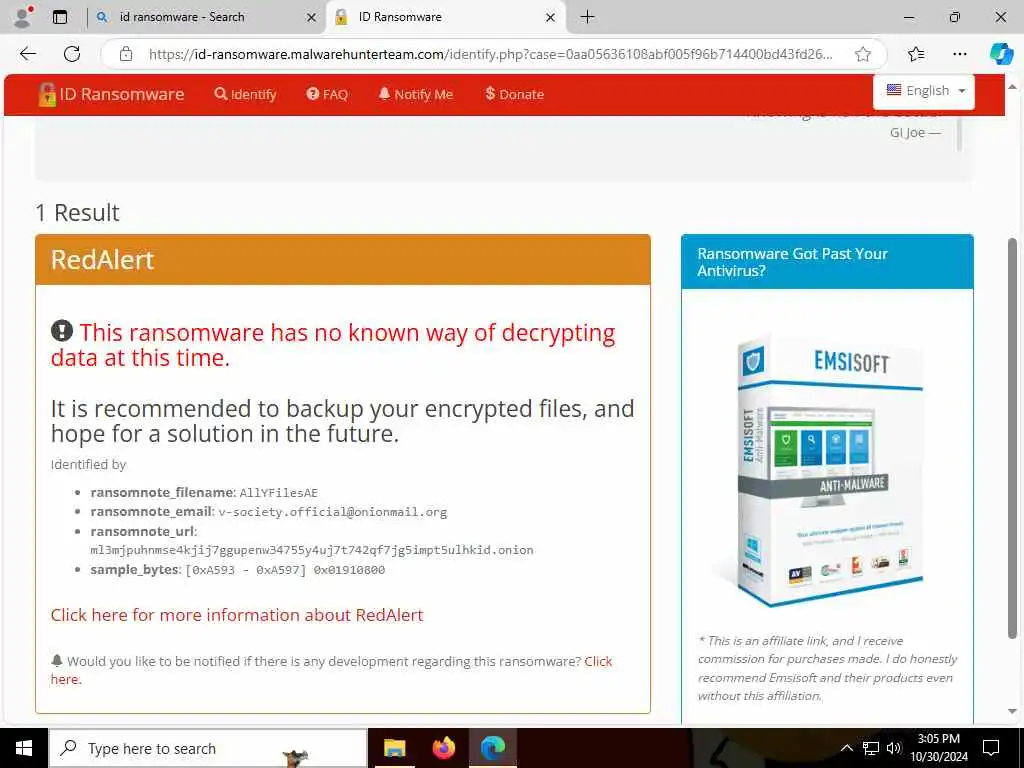Click the onion ransomnote_url address text
The image size is (1024, 768).
[312, 550]
